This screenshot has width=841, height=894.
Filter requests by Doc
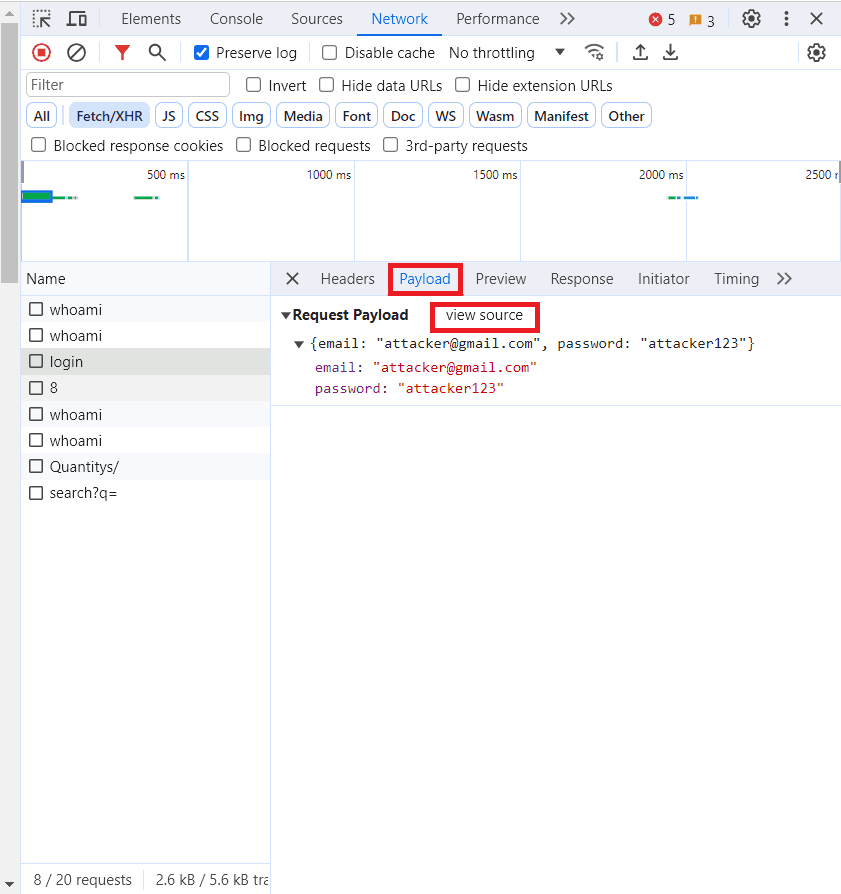coord(403,116)
